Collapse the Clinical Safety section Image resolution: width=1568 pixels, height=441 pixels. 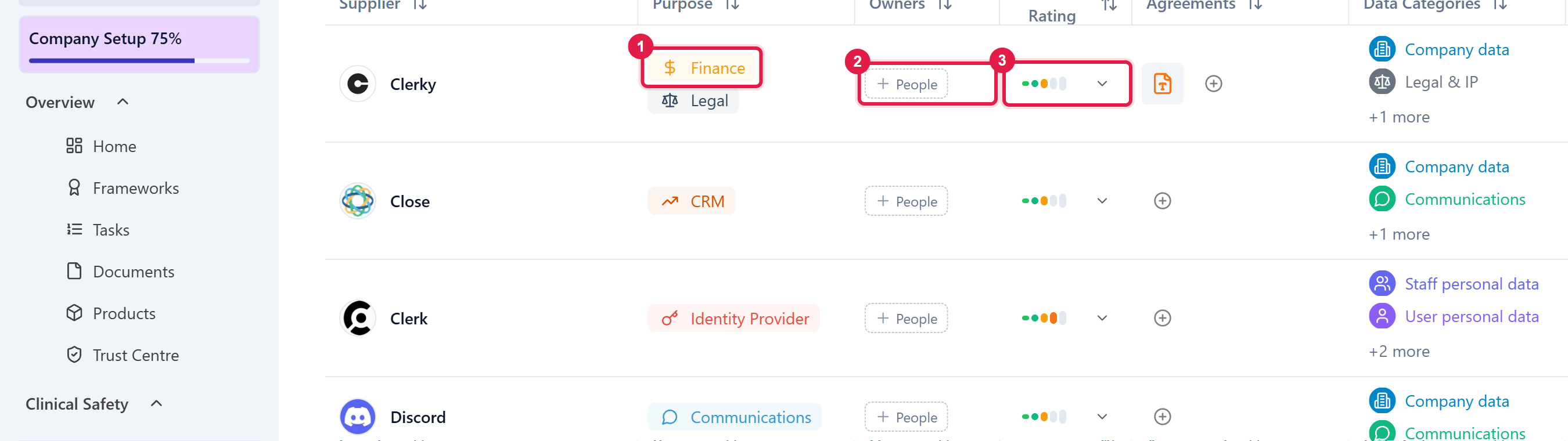point(156,403)
